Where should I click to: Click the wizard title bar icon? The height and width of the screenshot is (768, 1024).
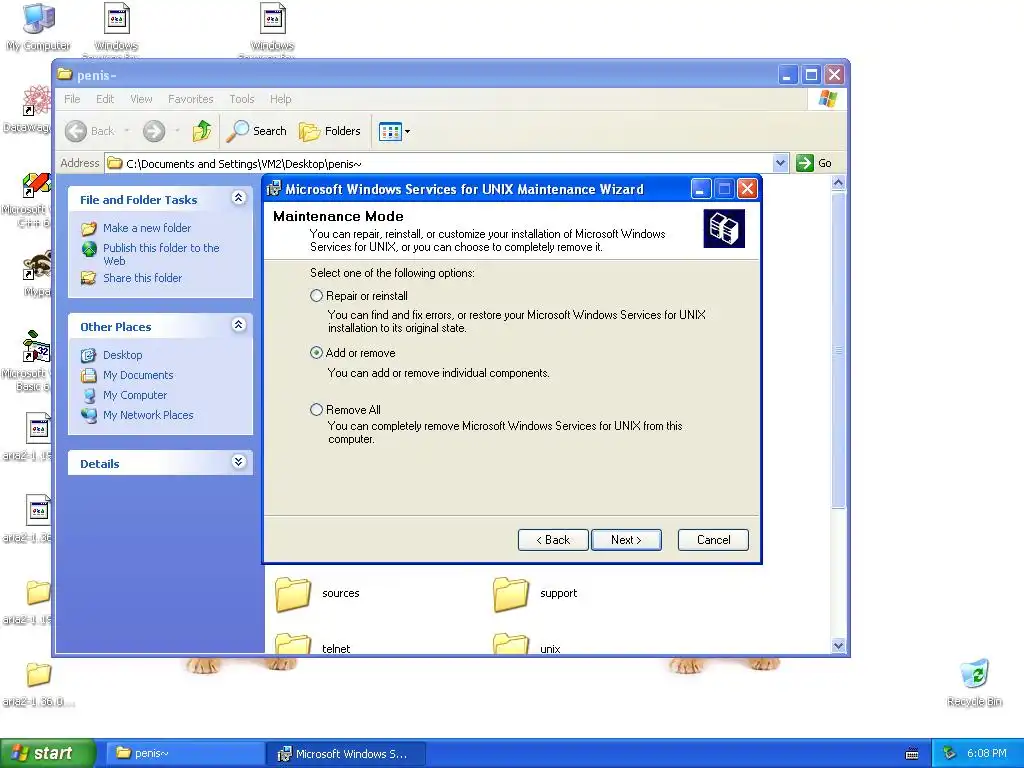pyautogui.click(x=274, y=189)
